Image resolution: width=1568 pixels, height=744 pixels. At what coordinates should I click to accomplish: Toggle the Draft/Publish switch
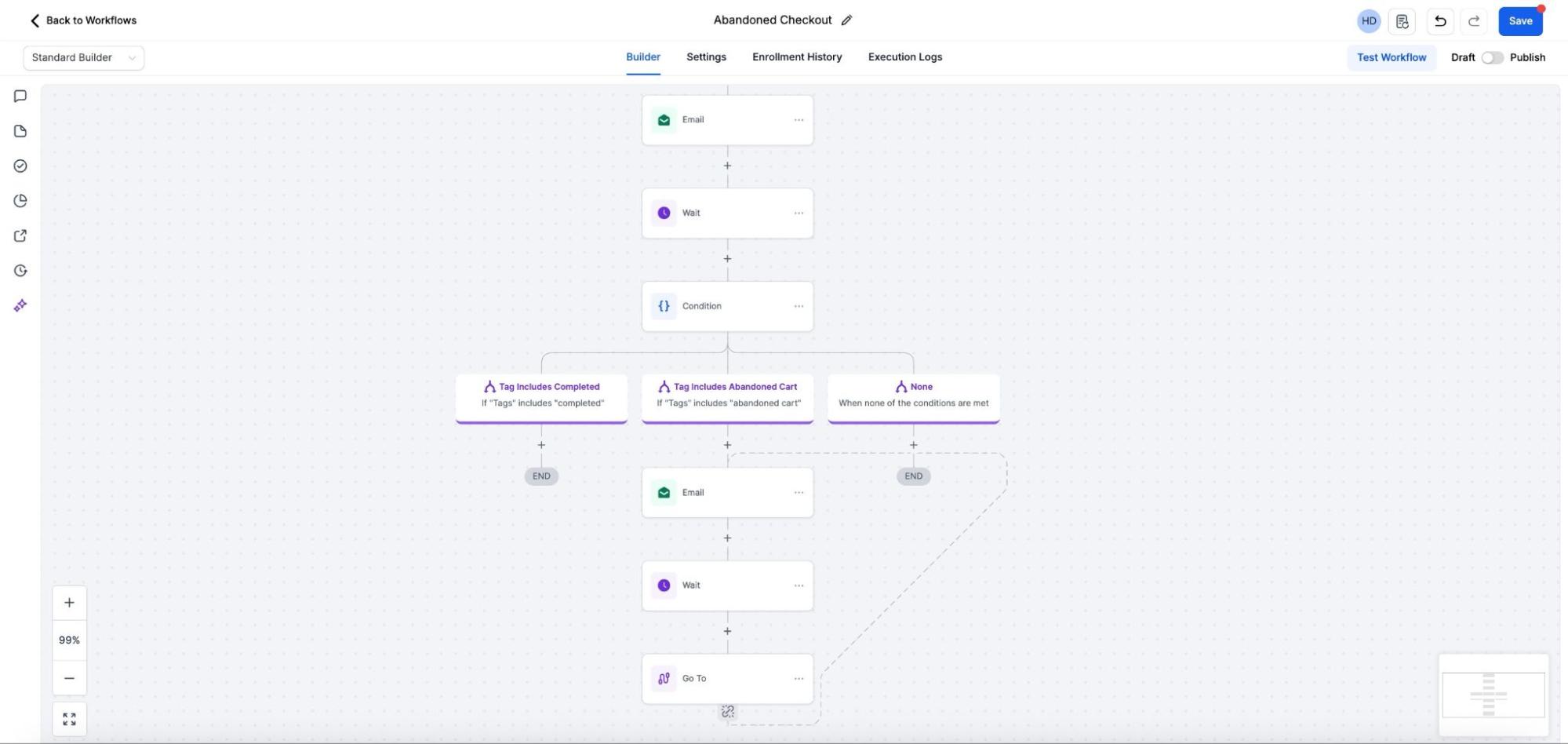1492,57
